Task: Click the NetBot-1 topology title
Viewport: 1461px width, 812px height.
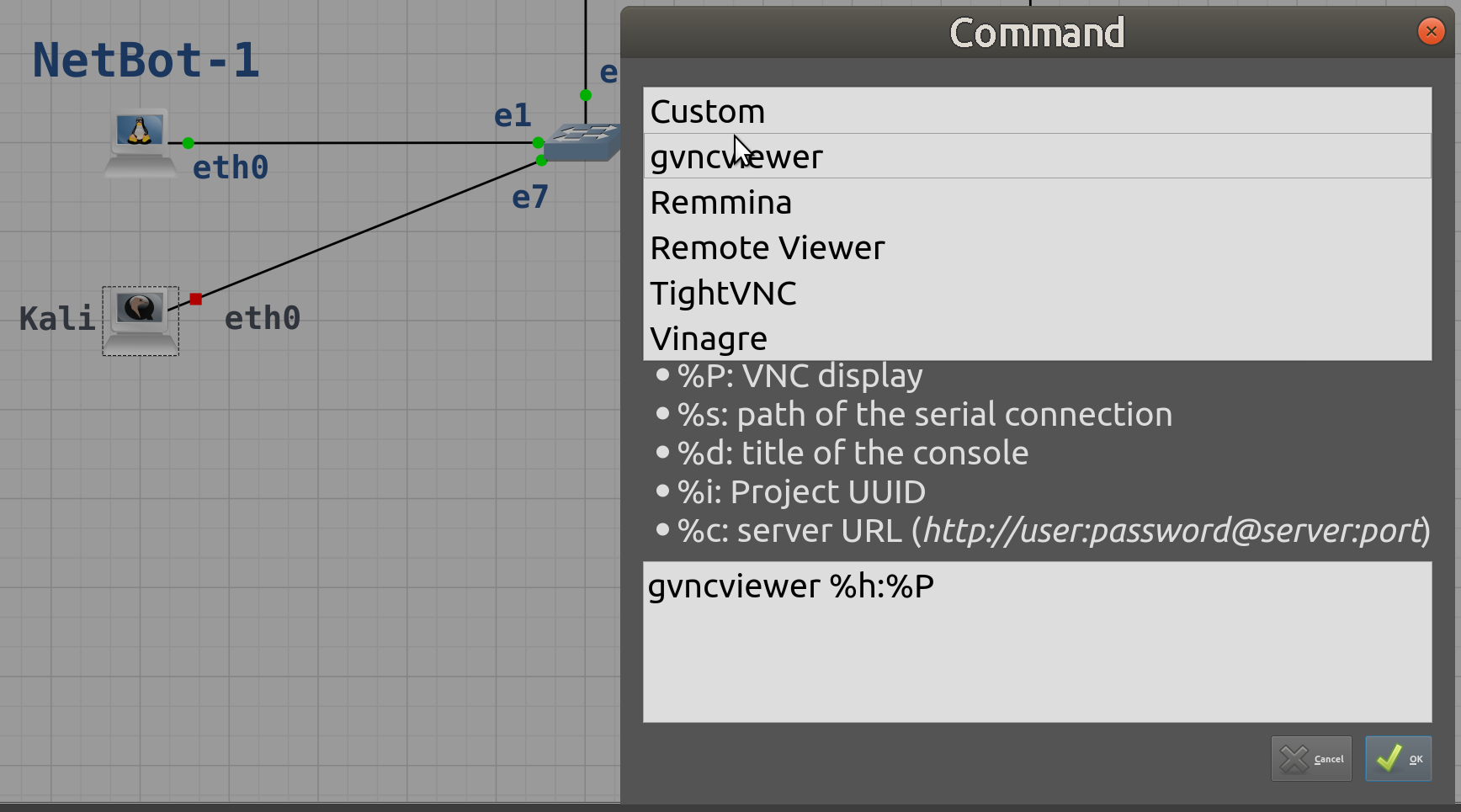Action: point(145,60)
